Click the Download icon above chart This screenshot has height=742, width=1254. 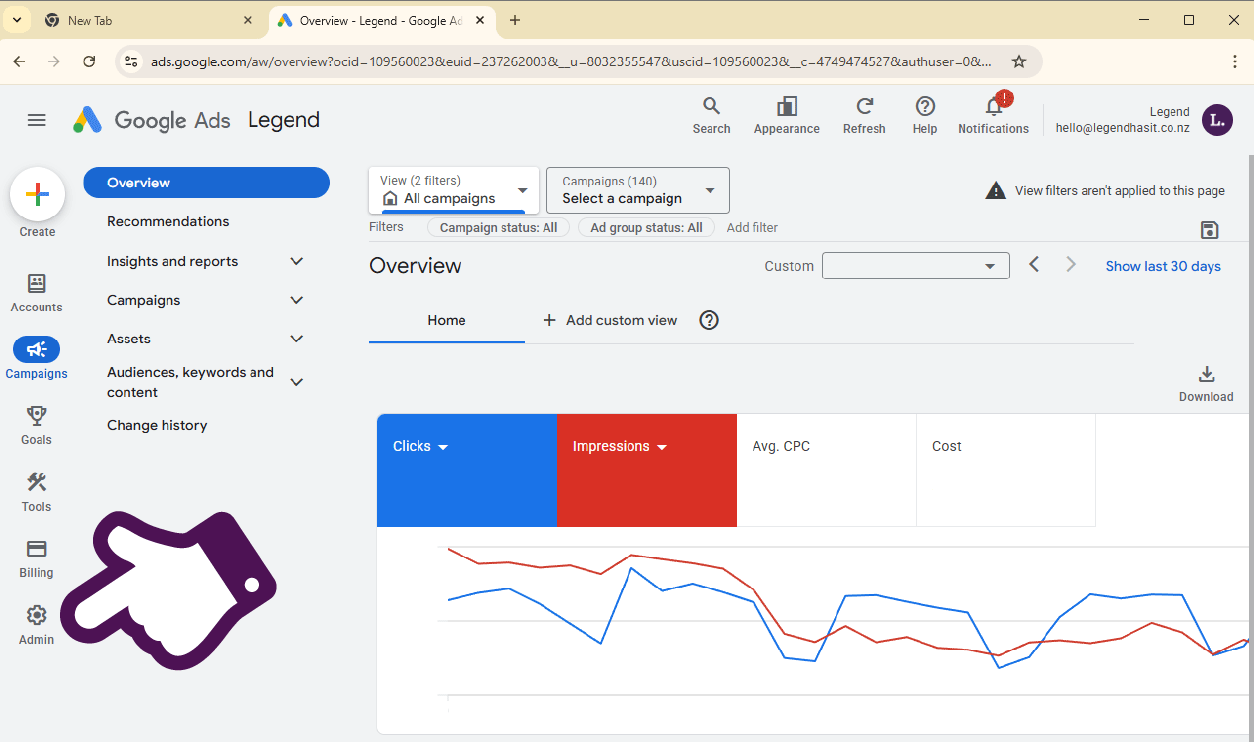tap(1207, 374)
